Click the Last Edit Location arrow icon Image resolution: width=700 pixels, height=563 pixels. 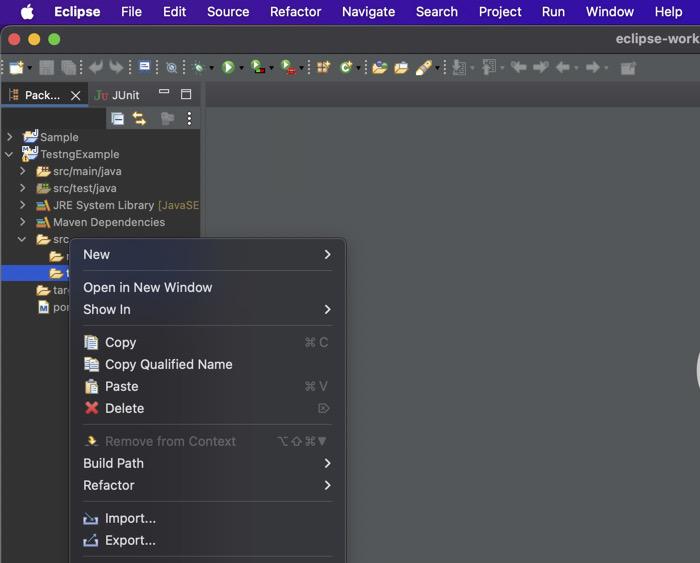tap(518, 67)
